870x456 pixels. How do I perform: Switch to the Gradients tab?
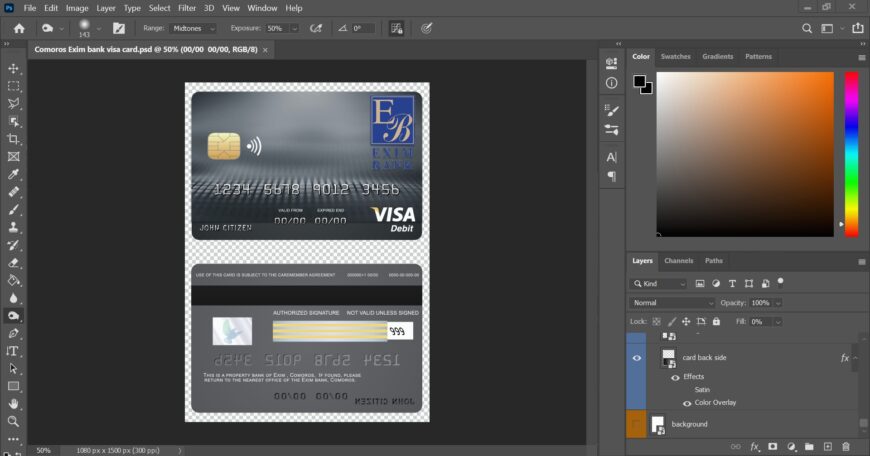[x=717, y=57]
